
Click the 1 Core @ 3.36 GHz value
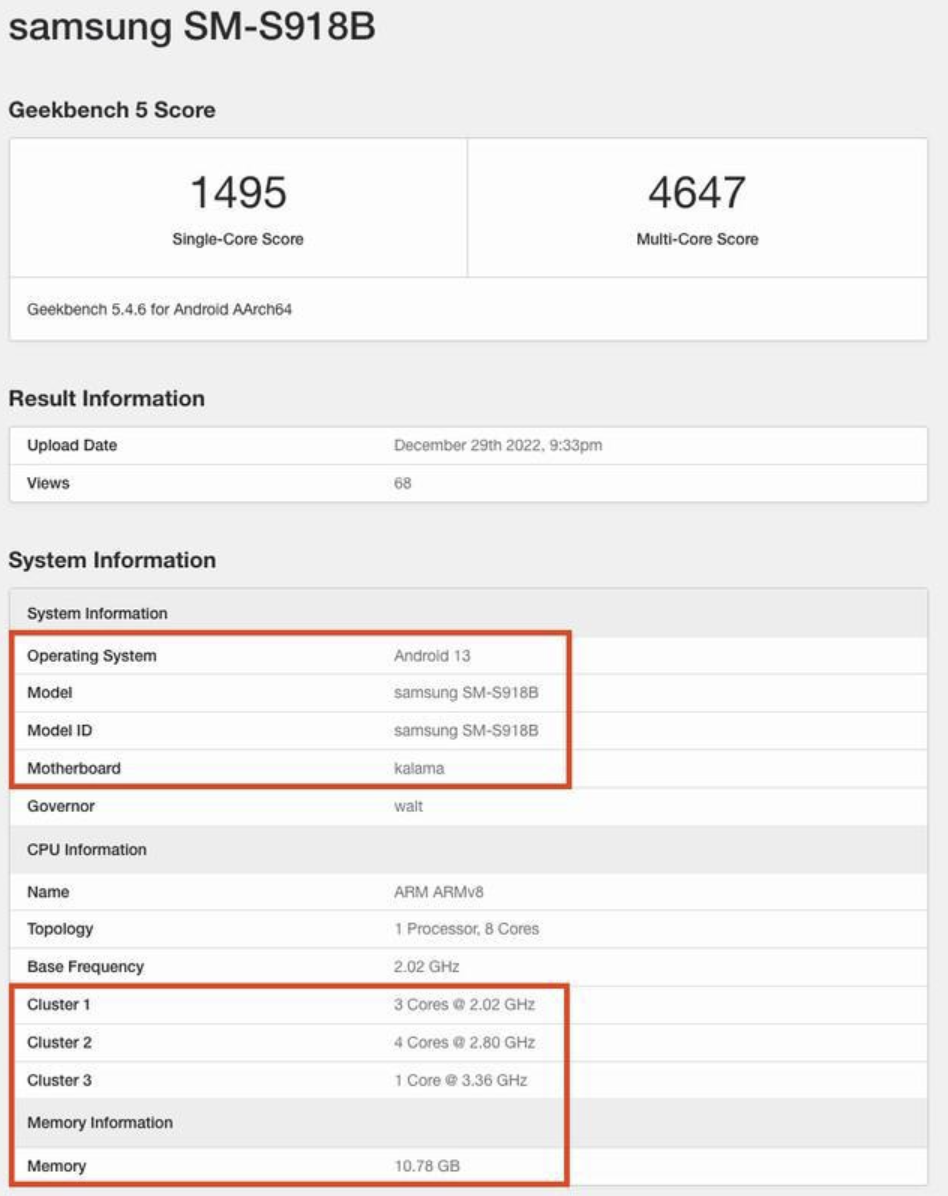tap(461, 1080)
